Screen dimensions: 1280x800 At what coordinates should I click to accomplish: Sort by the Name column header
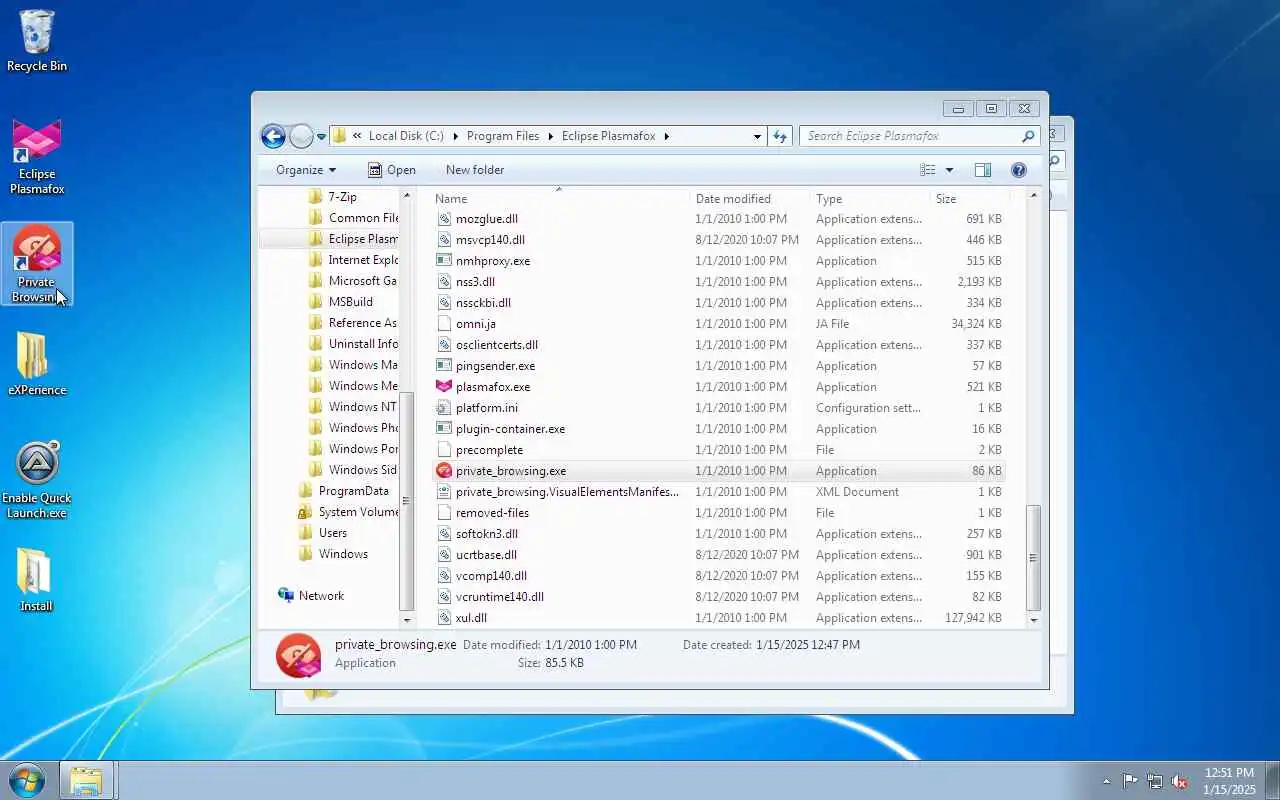click(x=559, y=199)
